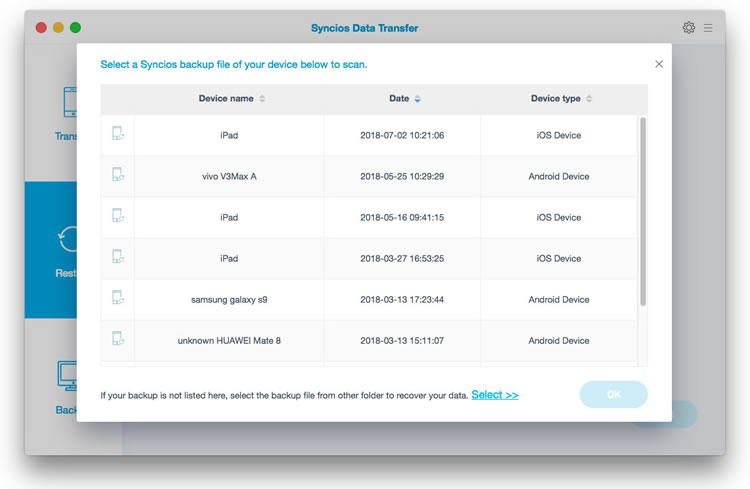Click Android Device in samsung galaxy s9 row

pyautogui.click(x=559, y=300)
